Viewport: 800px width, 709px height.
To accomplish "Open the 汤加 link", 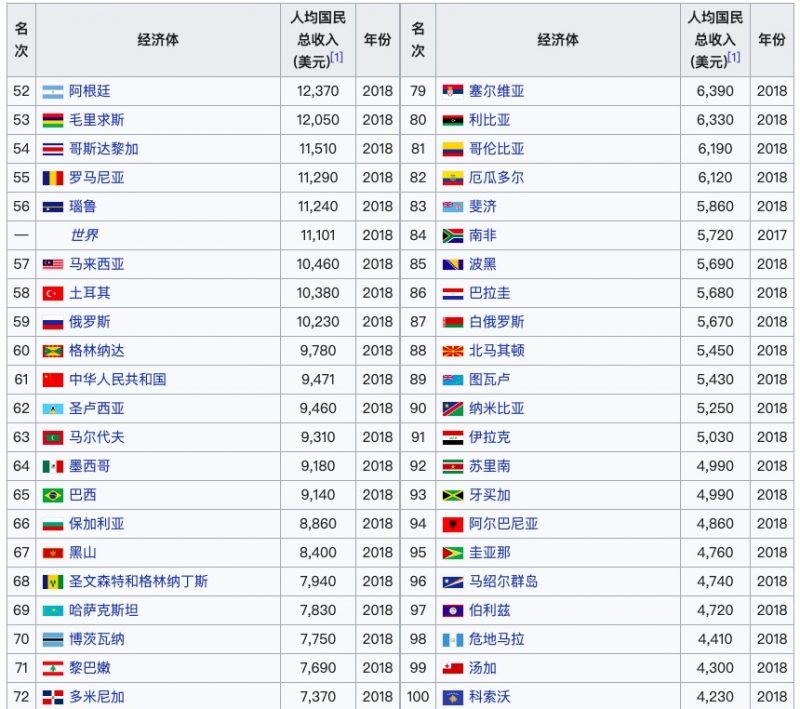I will (483, 668).
